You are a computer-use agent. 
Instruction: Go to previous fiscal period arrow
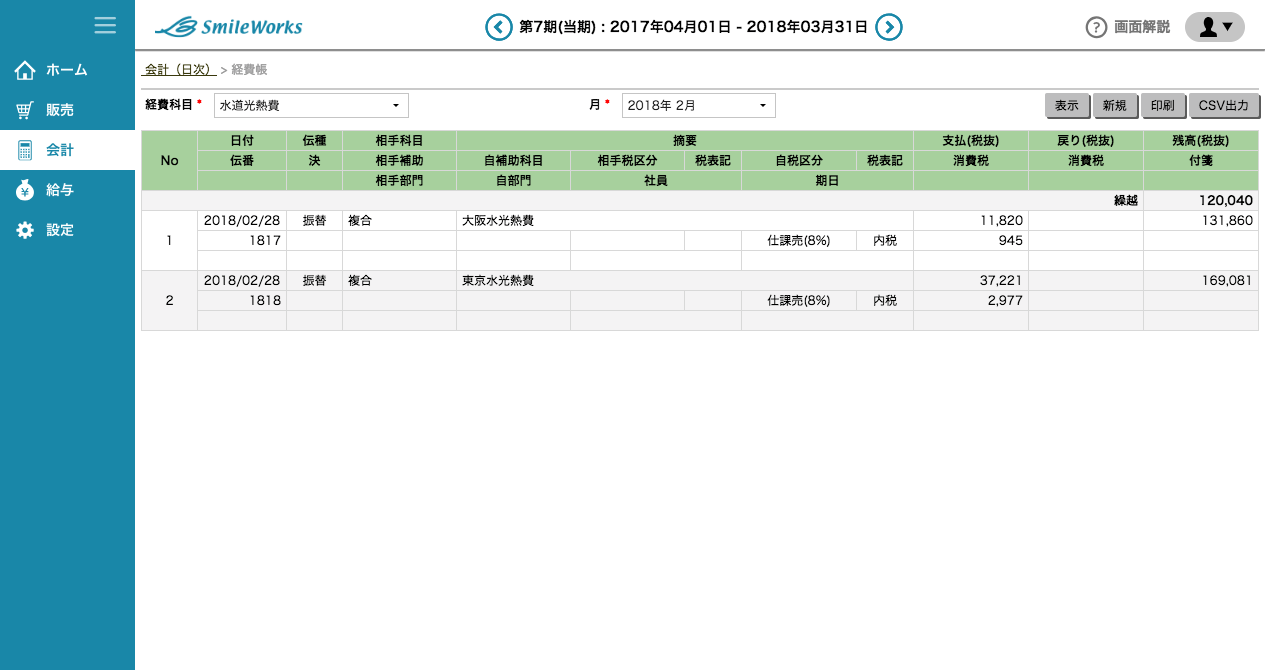(x=499, y=27)
